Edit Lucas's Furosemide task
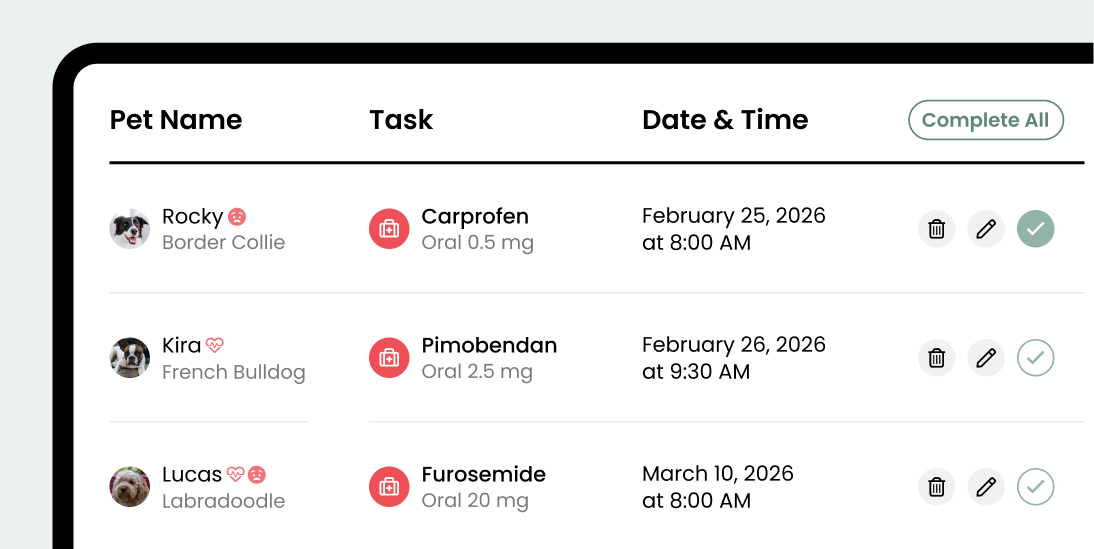Viewport: 1094px width, 549px height. pos(986,487)
